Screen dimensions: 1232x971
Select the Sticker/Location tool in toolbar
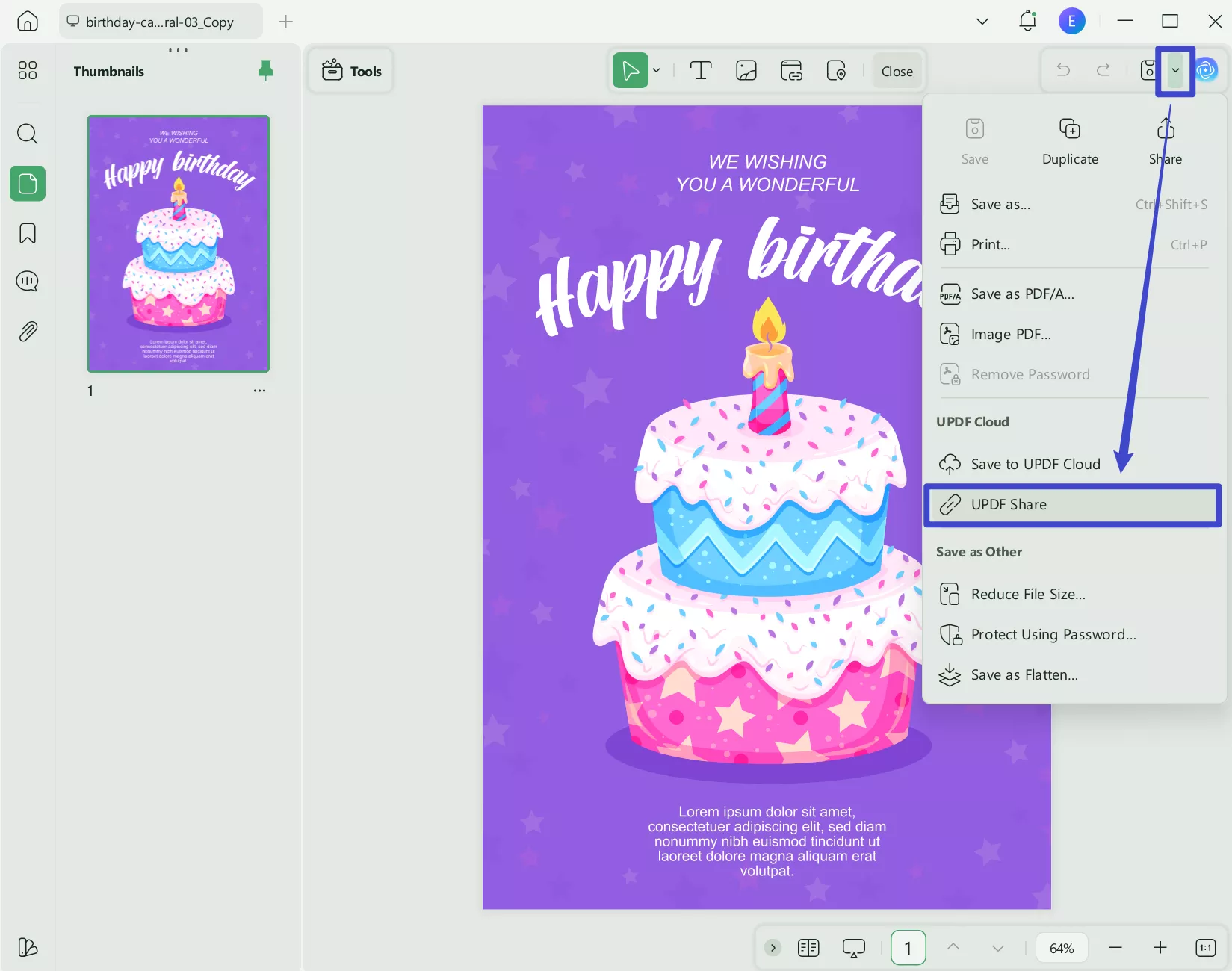click(836, 70)
